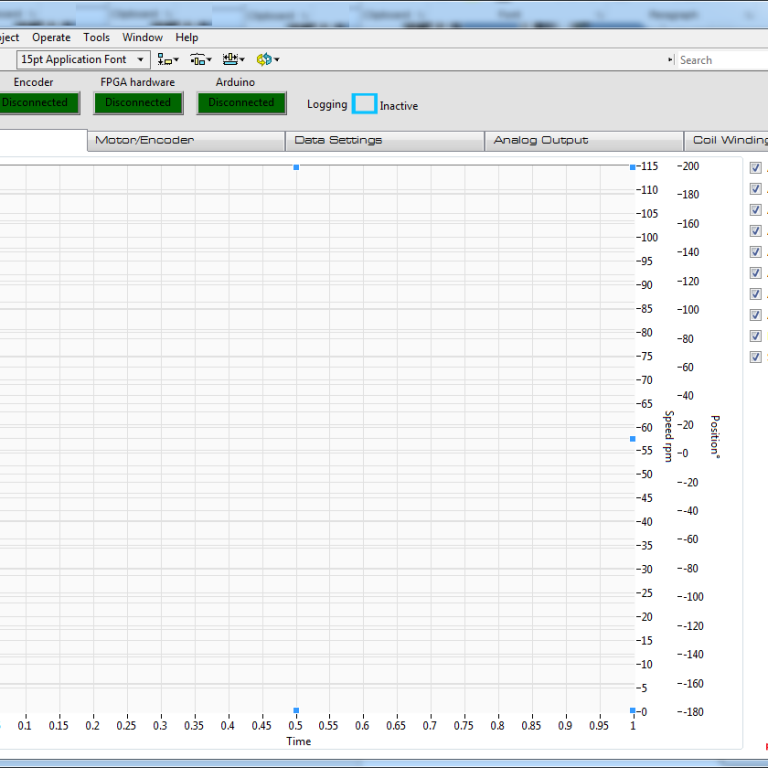
Task: Expand the Search box options arrow
Action: (x=671, y=60)
